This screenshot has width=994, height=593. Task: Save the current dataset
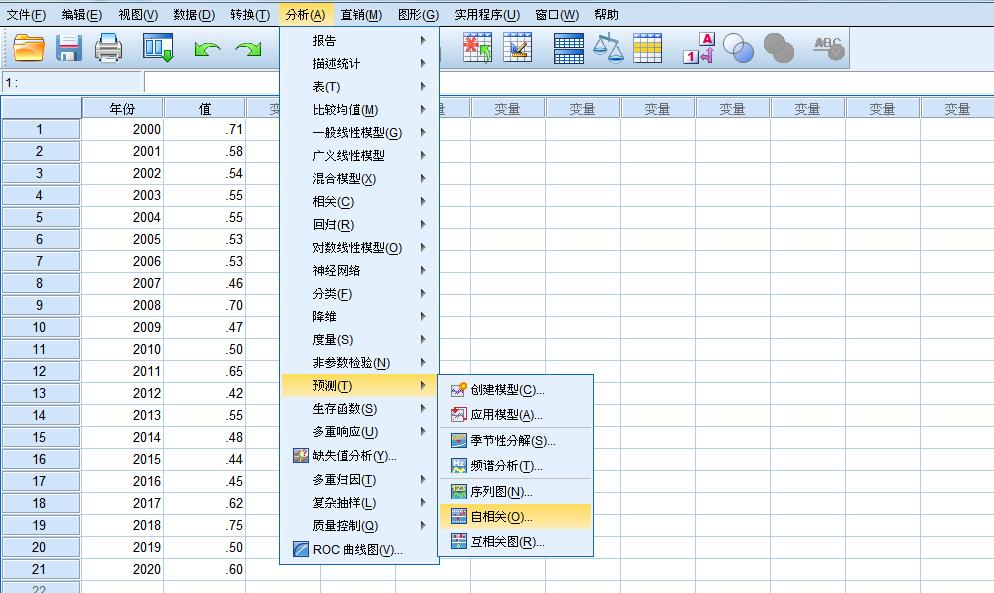[68, 46]
